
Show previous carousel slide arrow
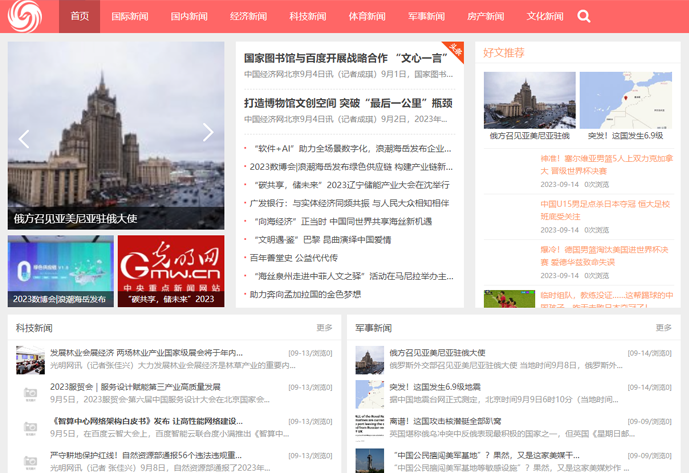pos(24,134)
